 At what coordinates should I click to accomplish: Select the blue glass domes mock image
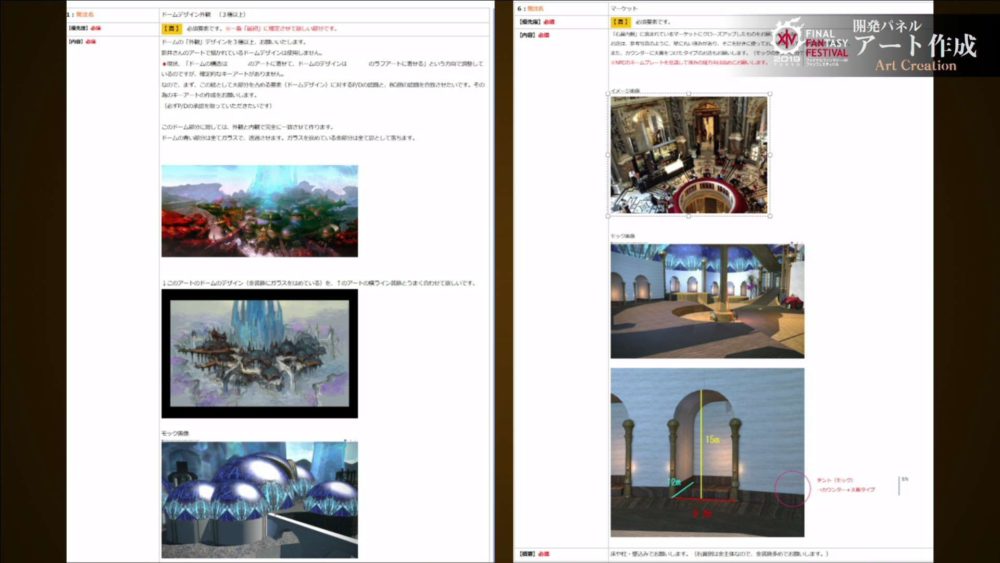[x=259, y=498]
